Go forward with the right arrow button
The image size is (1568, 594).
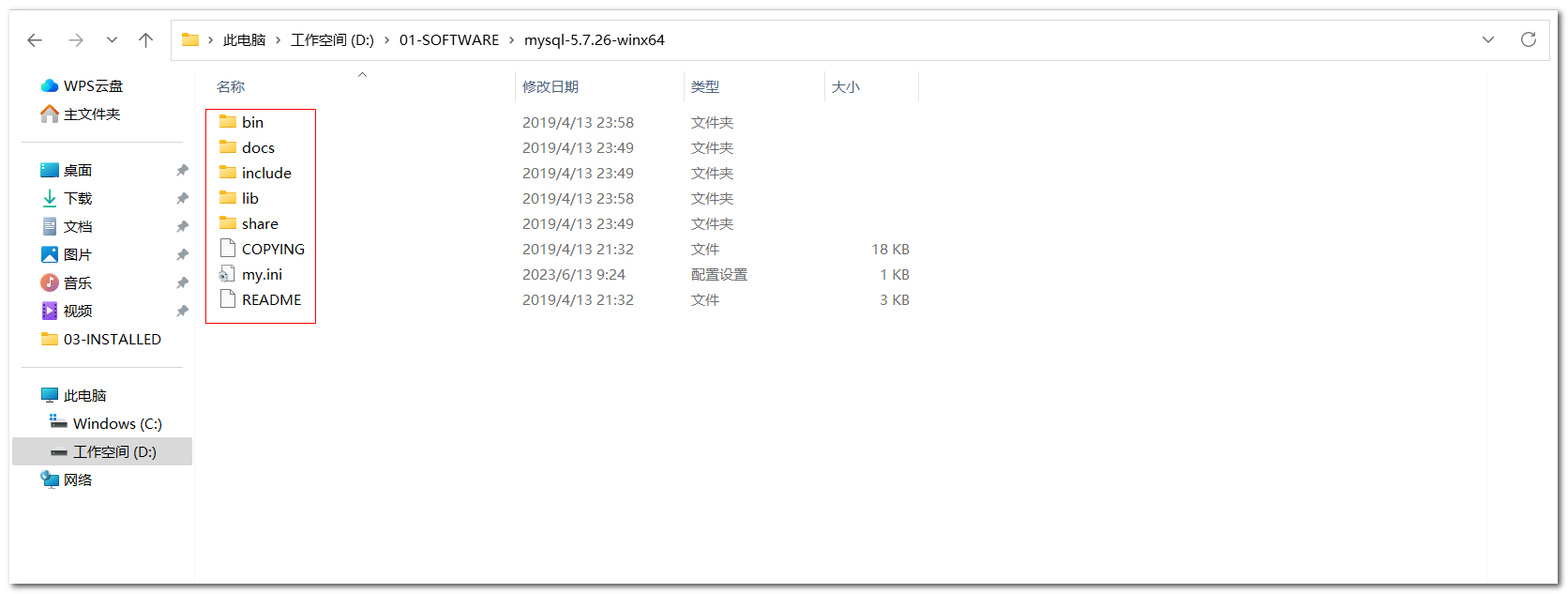click(x=76, y=39)
